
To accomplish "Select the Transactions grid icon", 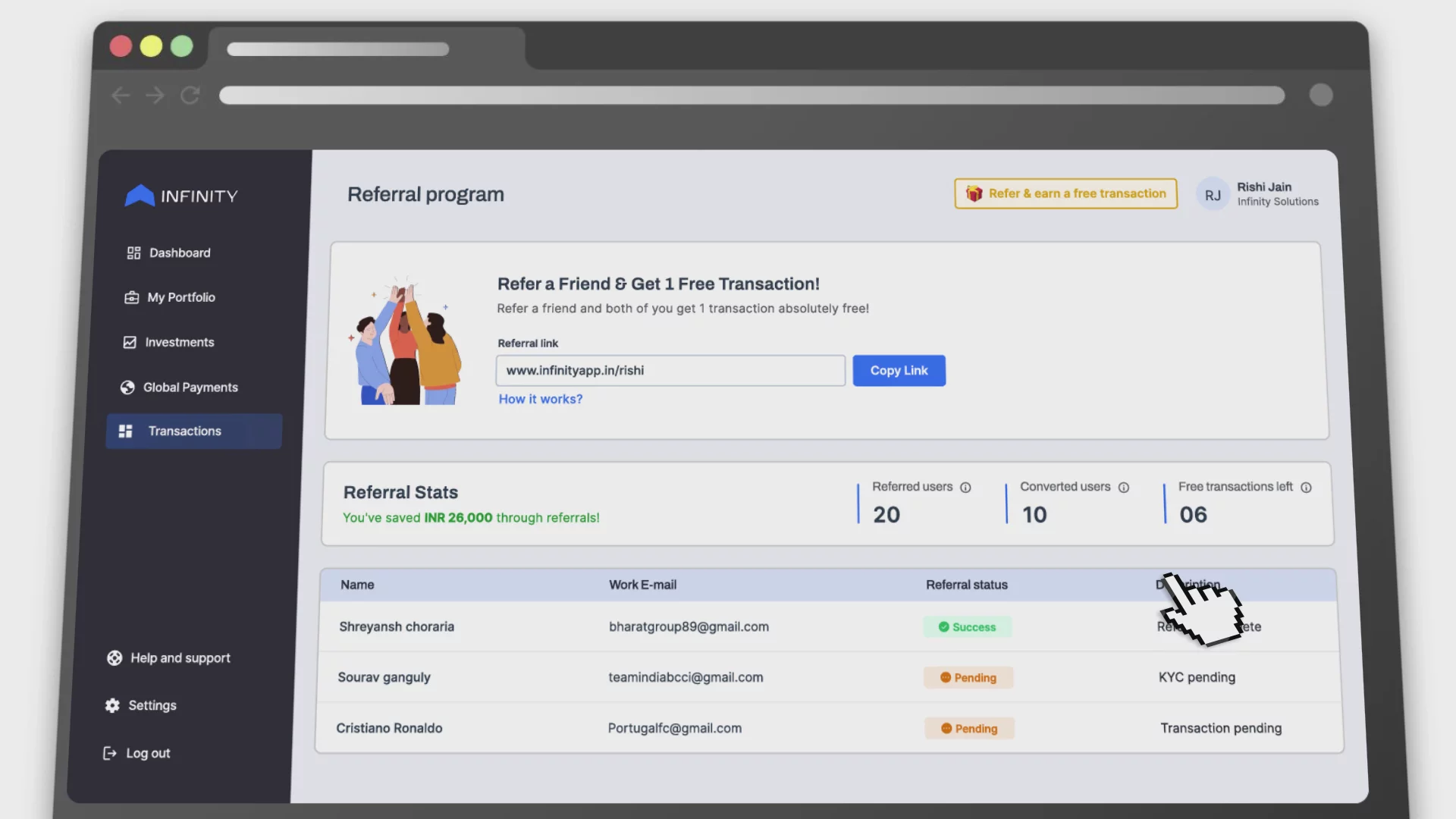I will pos(125,431).
